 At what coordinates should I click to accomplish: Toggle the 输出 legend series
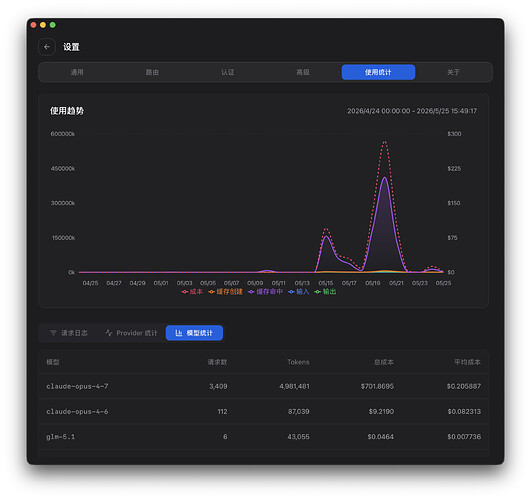coord(325,292)
